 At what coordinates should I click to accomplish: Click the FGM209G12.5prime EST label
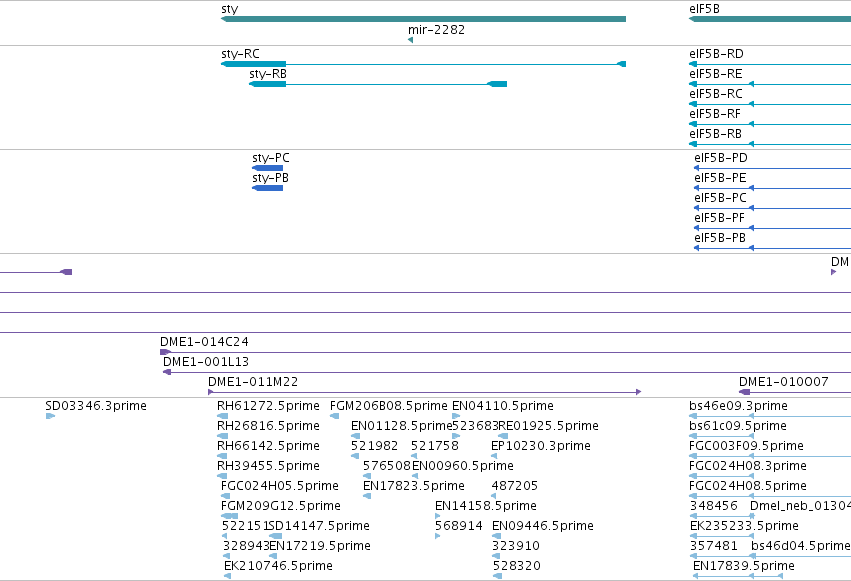click(x=281, y=506)
